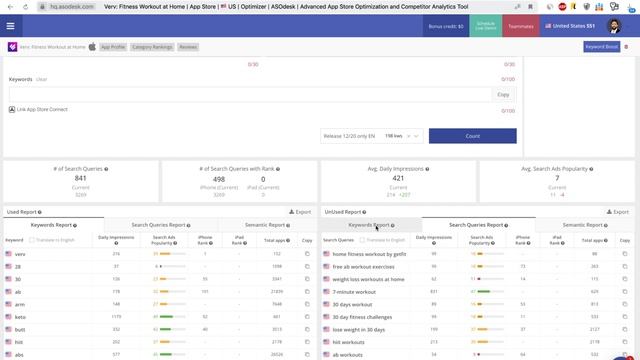Click the Link App Store Connect icon
640x360 pixels.
[12, 109]
